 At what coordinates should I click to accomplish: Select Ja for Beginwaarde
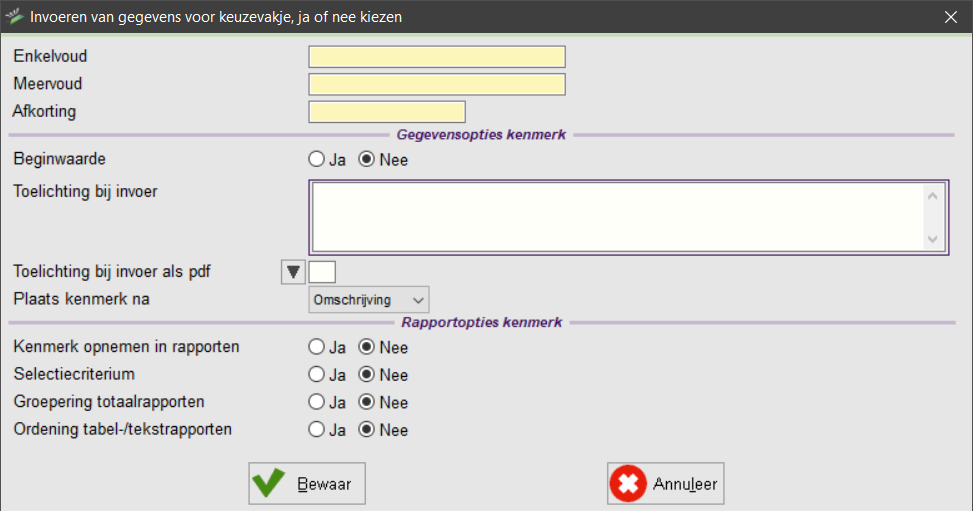pos(317,159)
